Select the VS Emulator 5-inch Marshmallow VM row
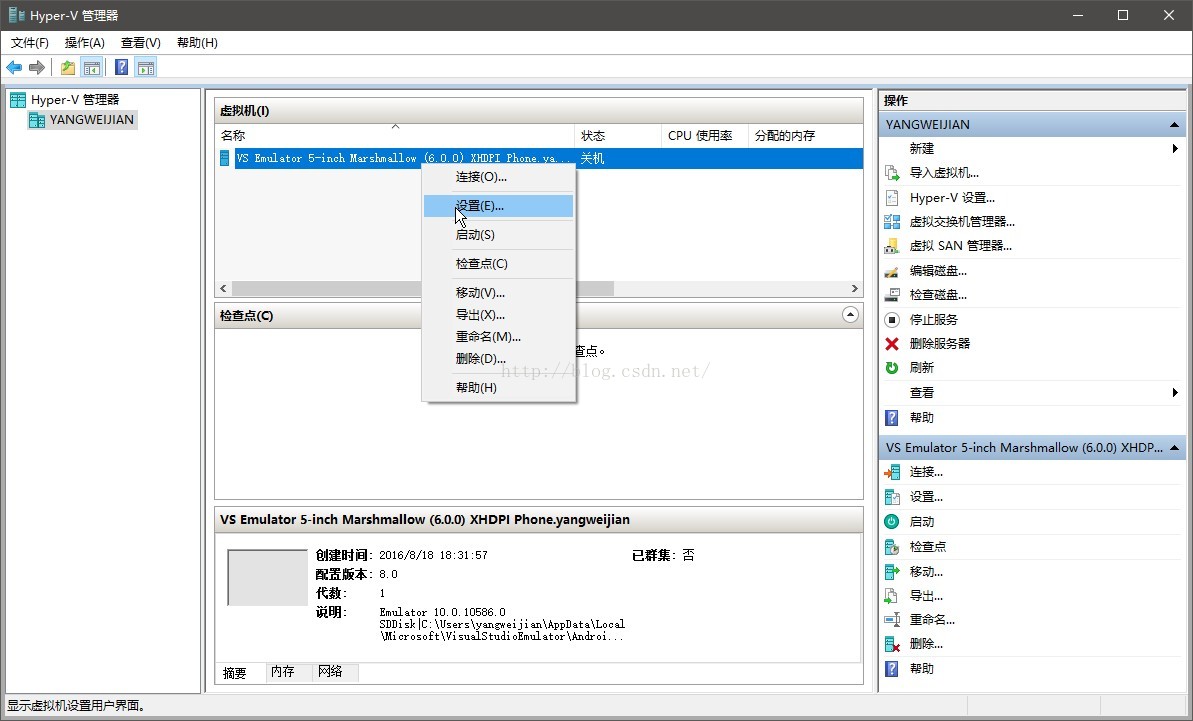 (540, 158)
